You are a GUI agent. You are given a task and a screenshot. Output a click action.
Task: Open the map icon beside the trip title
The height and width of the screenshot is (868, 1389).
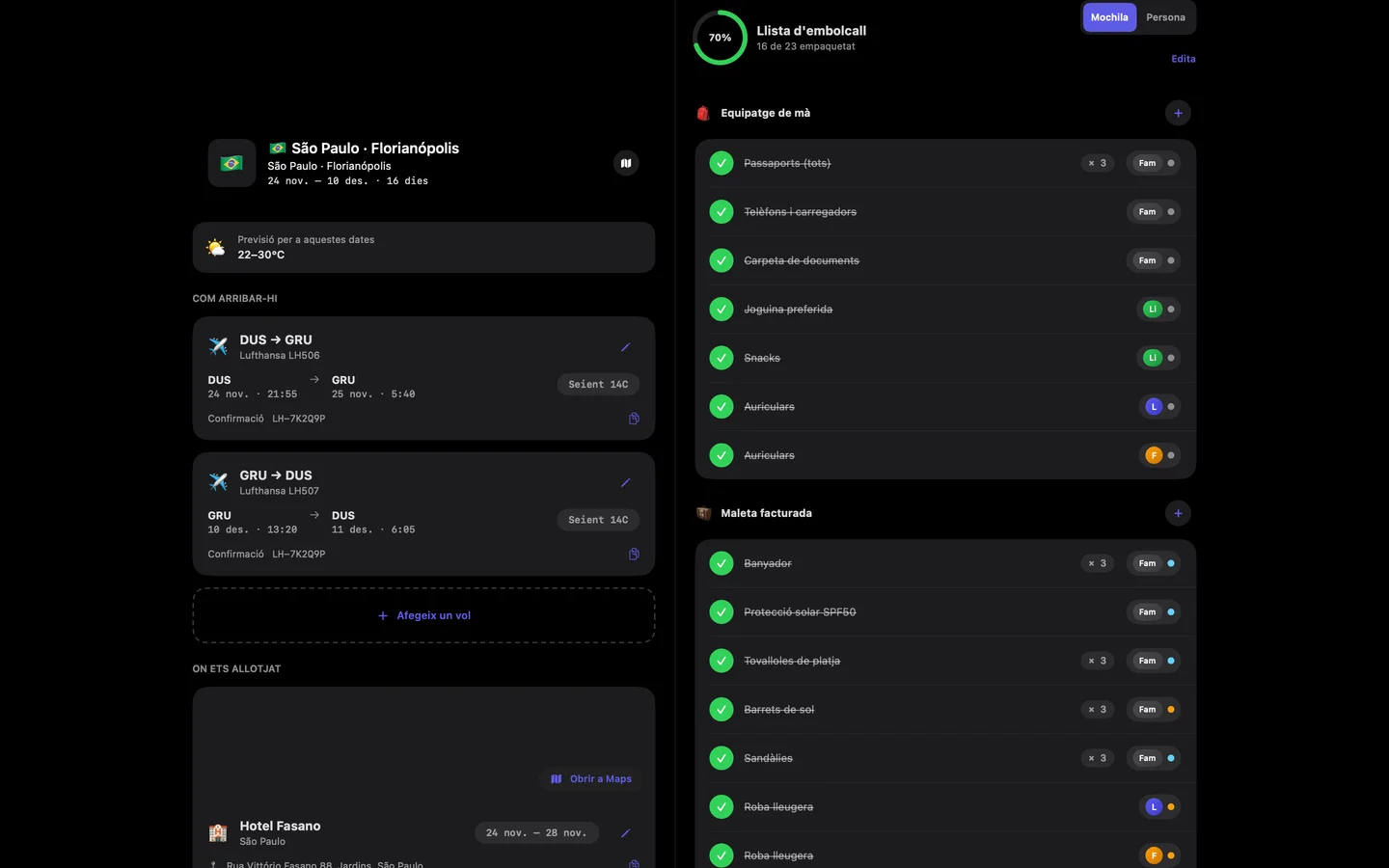coord(626,163)
